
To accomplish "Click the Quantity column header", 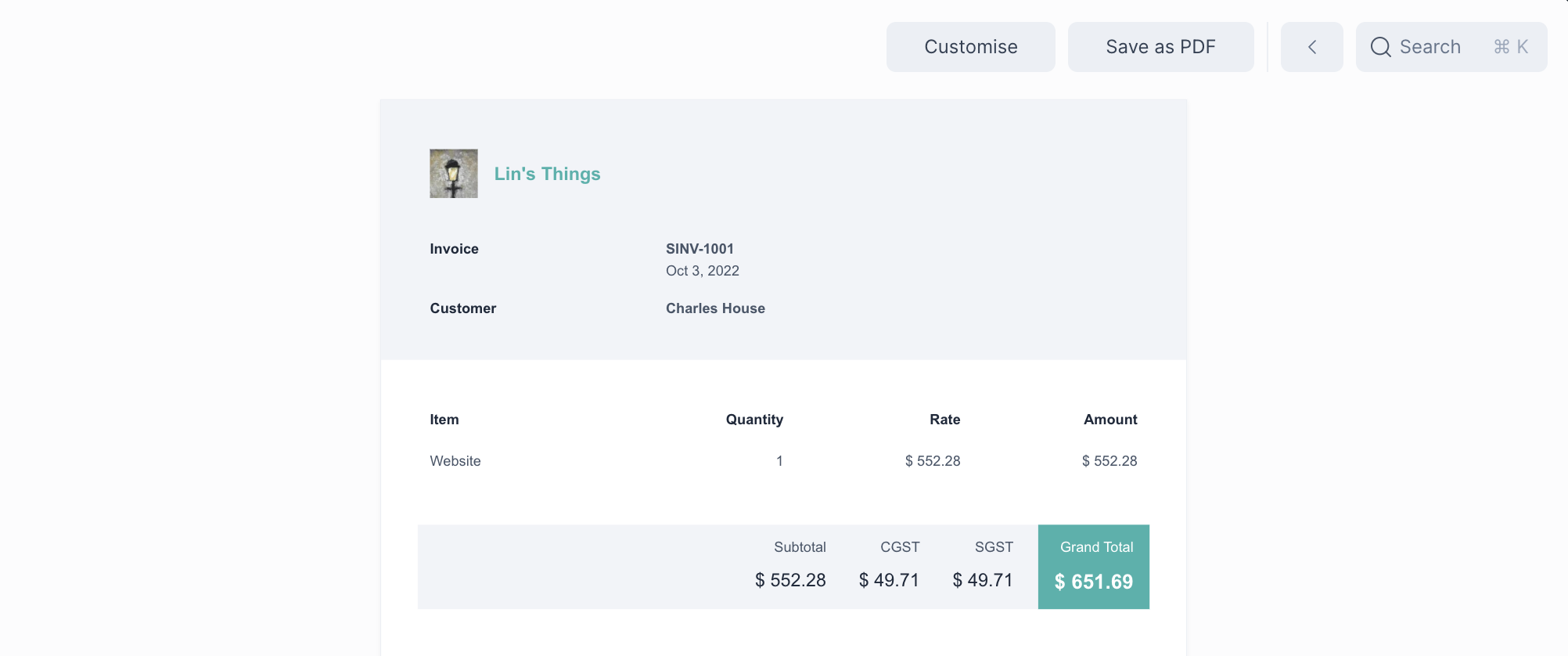I will point(754,420).
